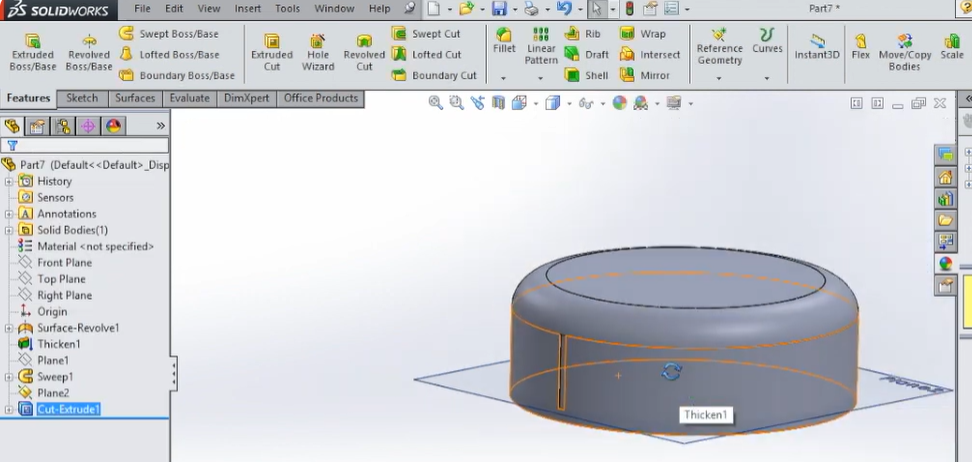The height and width of the screenshot is (462, 972).
Task: Click the Revolved Cut tool
Action: tap(364, 53)
